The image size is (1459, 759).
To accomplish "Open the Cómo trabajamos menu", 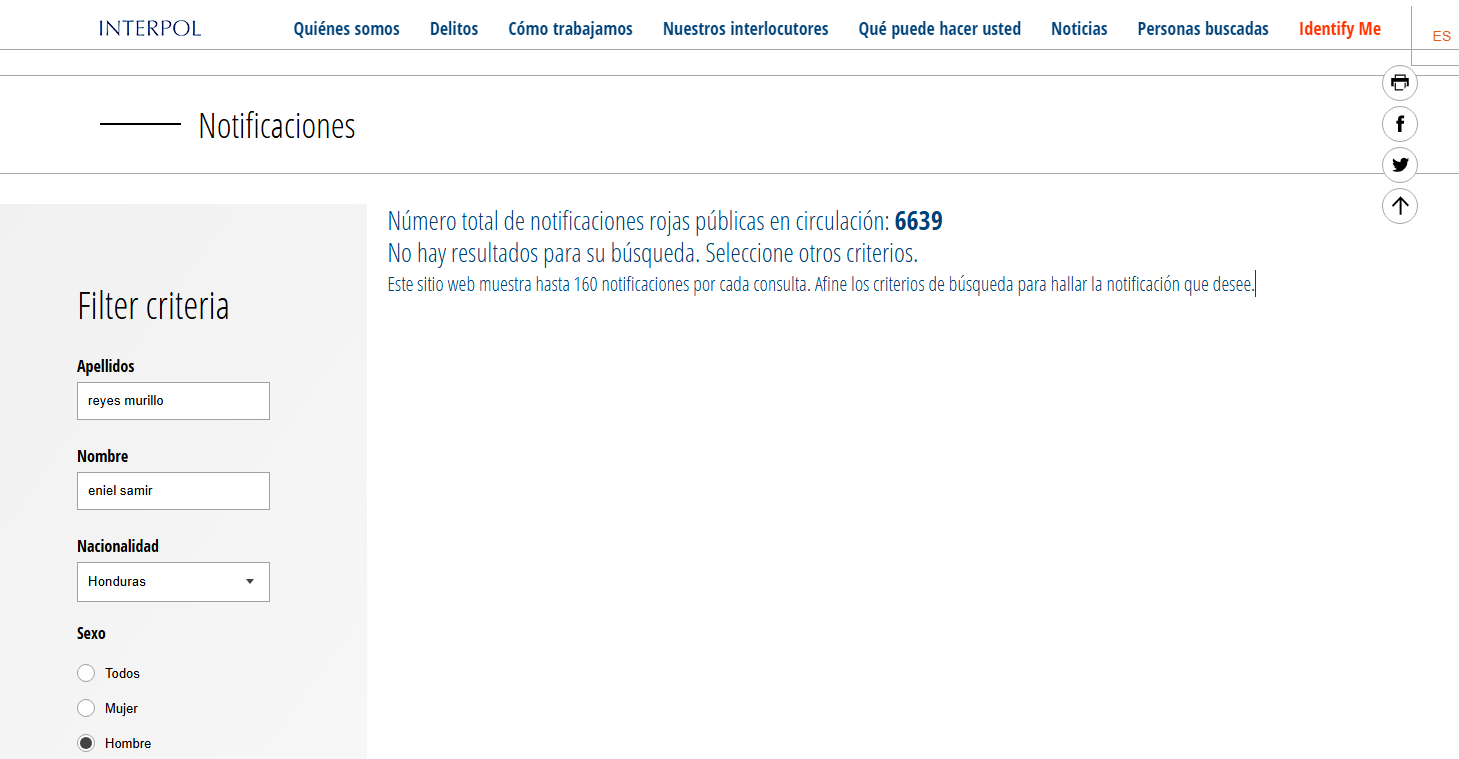I will coord(570,29).
